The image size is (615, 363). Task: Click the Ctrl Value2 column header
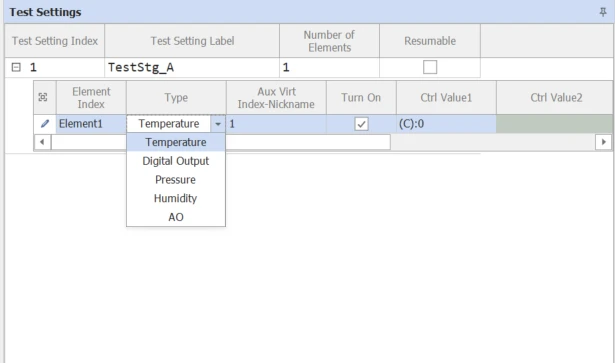(x=555, y=98)
